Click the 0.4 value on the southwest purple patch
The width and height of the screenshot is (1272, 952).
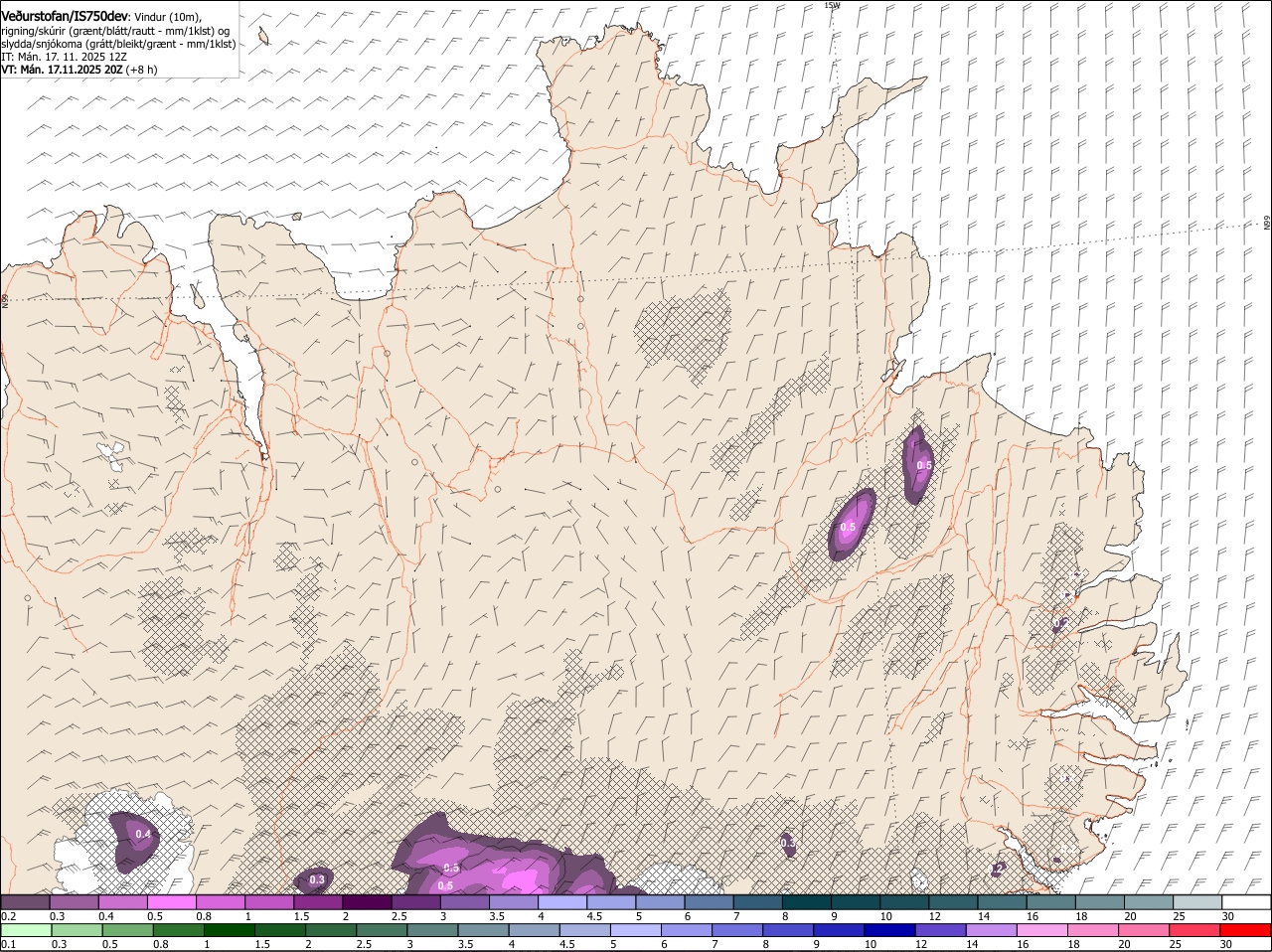(143, 834)
